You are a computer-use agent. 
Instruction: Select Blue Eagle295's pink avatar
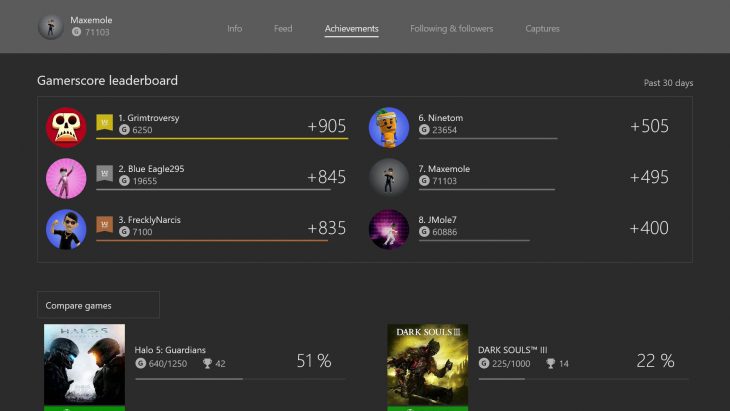pos(66,178)
